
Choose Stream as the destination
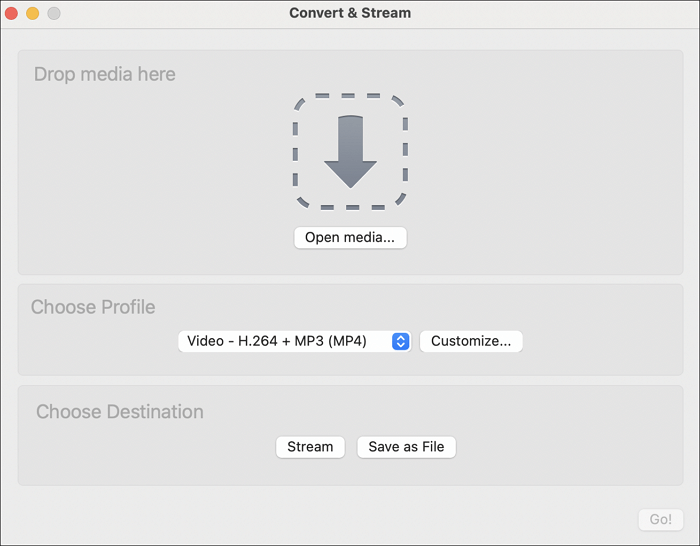click(x=310, y=447)
